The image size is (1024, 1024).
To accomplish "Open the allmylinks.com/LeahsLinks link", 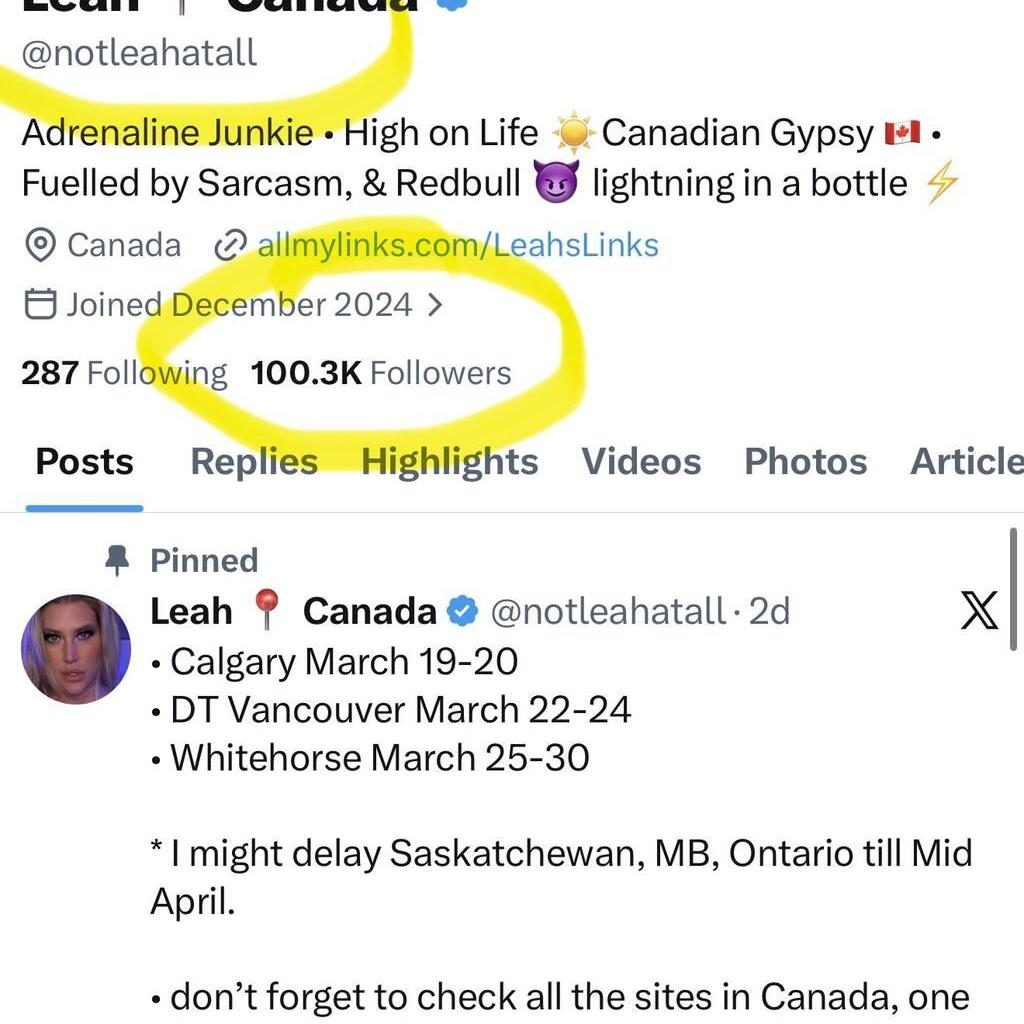I will coord(458,246).
